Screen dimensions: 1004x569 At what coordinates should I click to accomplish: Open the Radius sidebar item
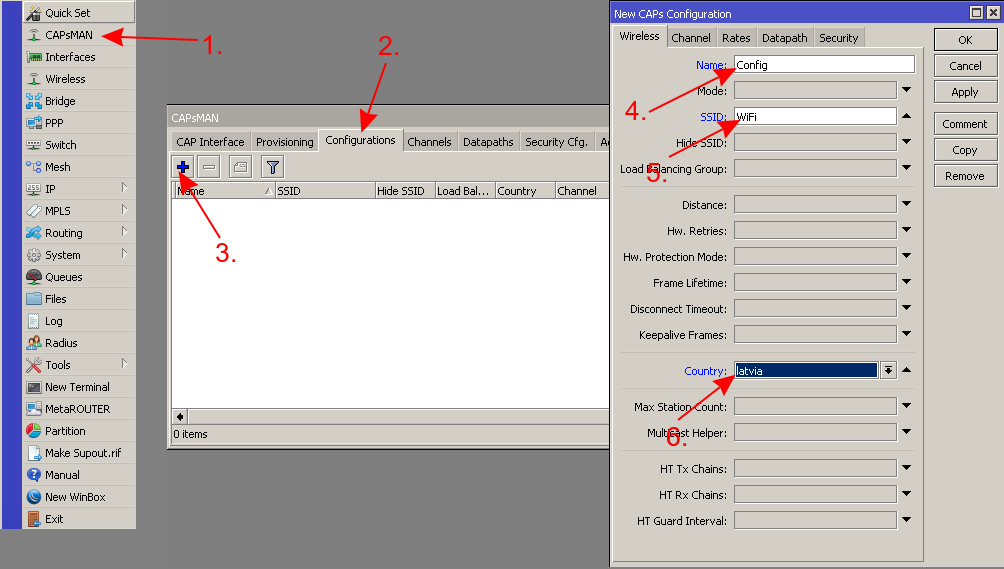(61, 343)
